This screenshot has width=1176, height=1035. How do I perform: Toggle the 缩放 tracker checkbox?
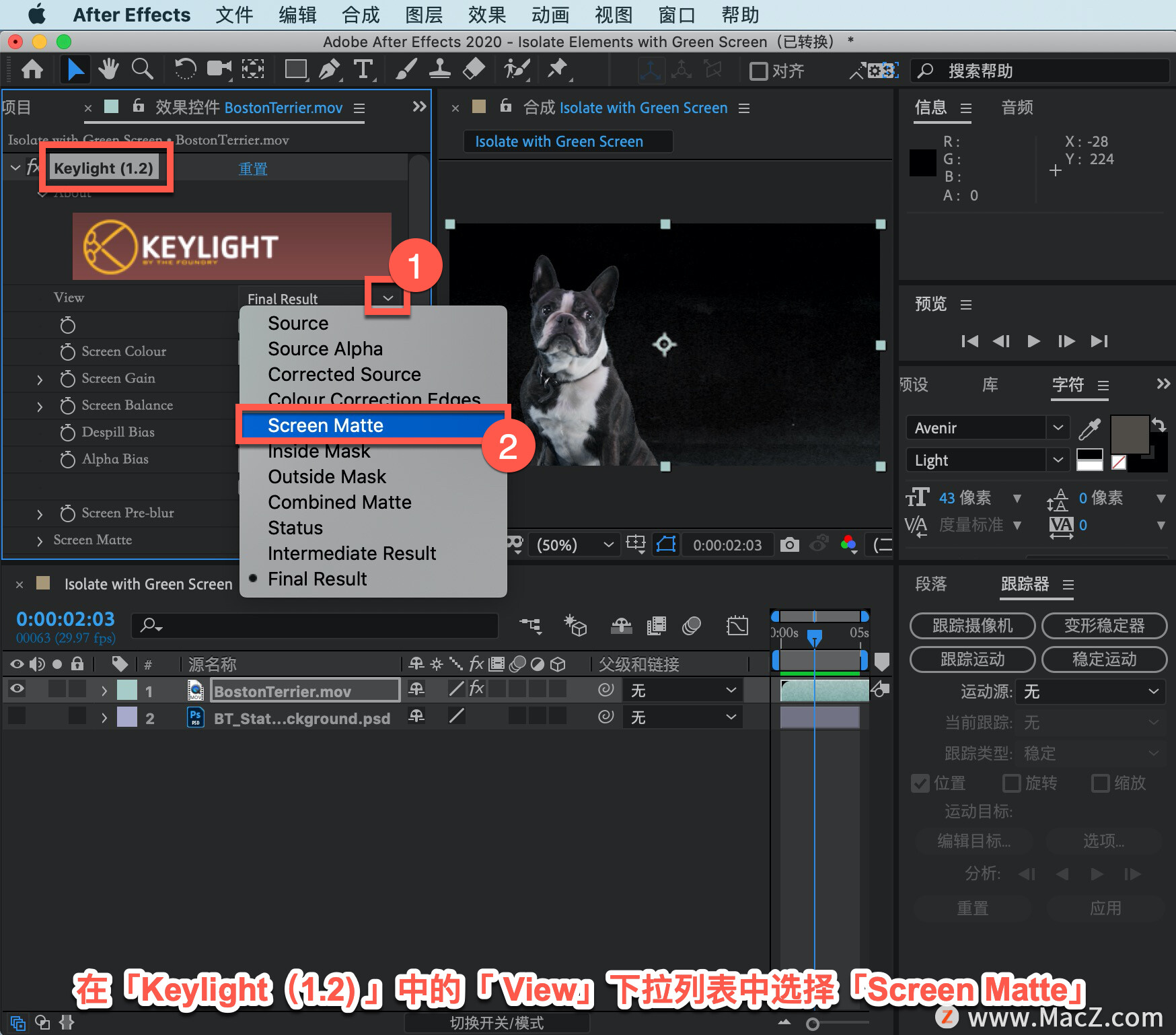pyautogui.click(x=1100, y=783)
